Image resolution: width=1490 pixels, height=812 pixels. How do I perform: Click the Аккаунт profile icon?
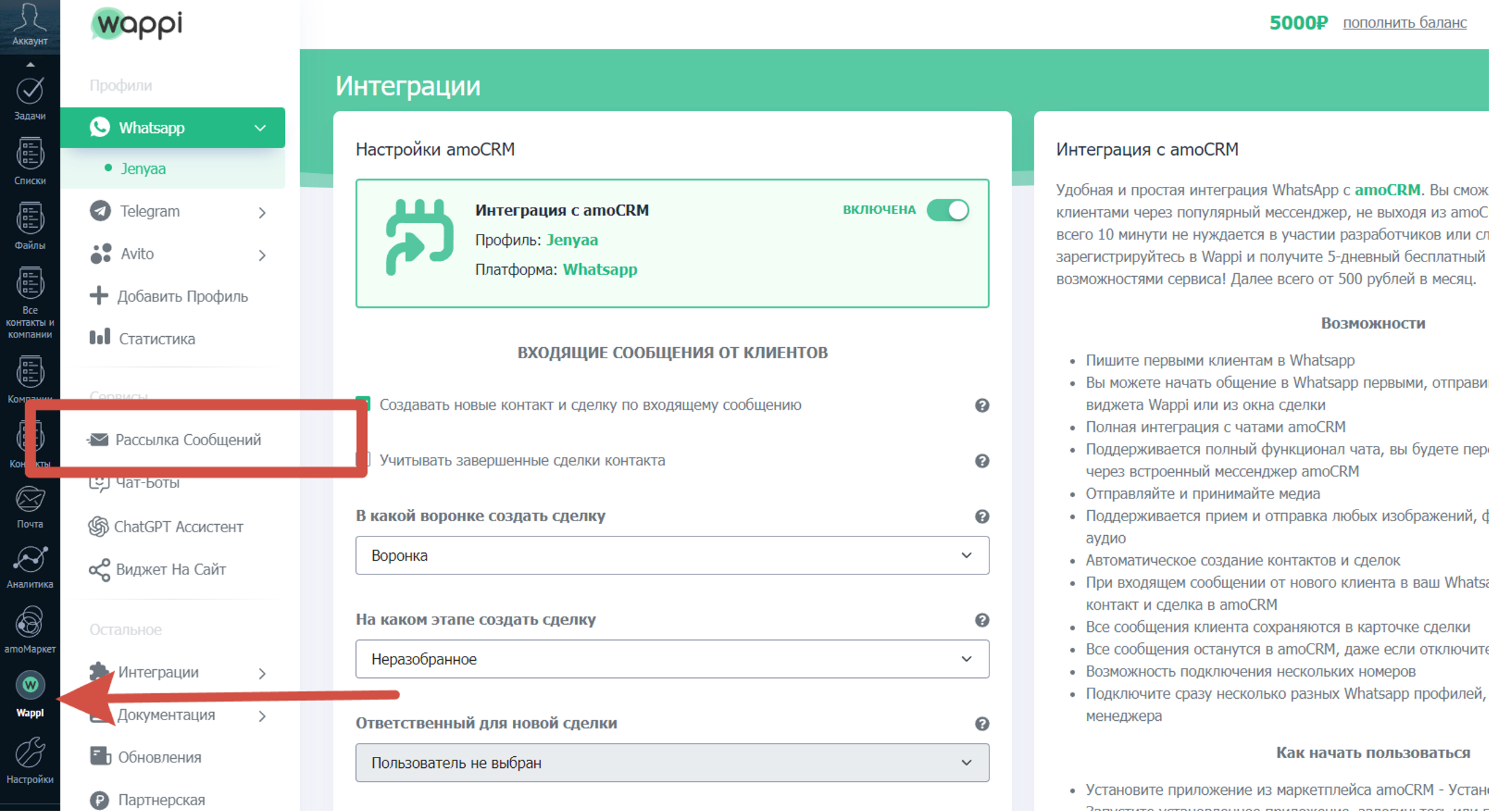click(29, 23)
